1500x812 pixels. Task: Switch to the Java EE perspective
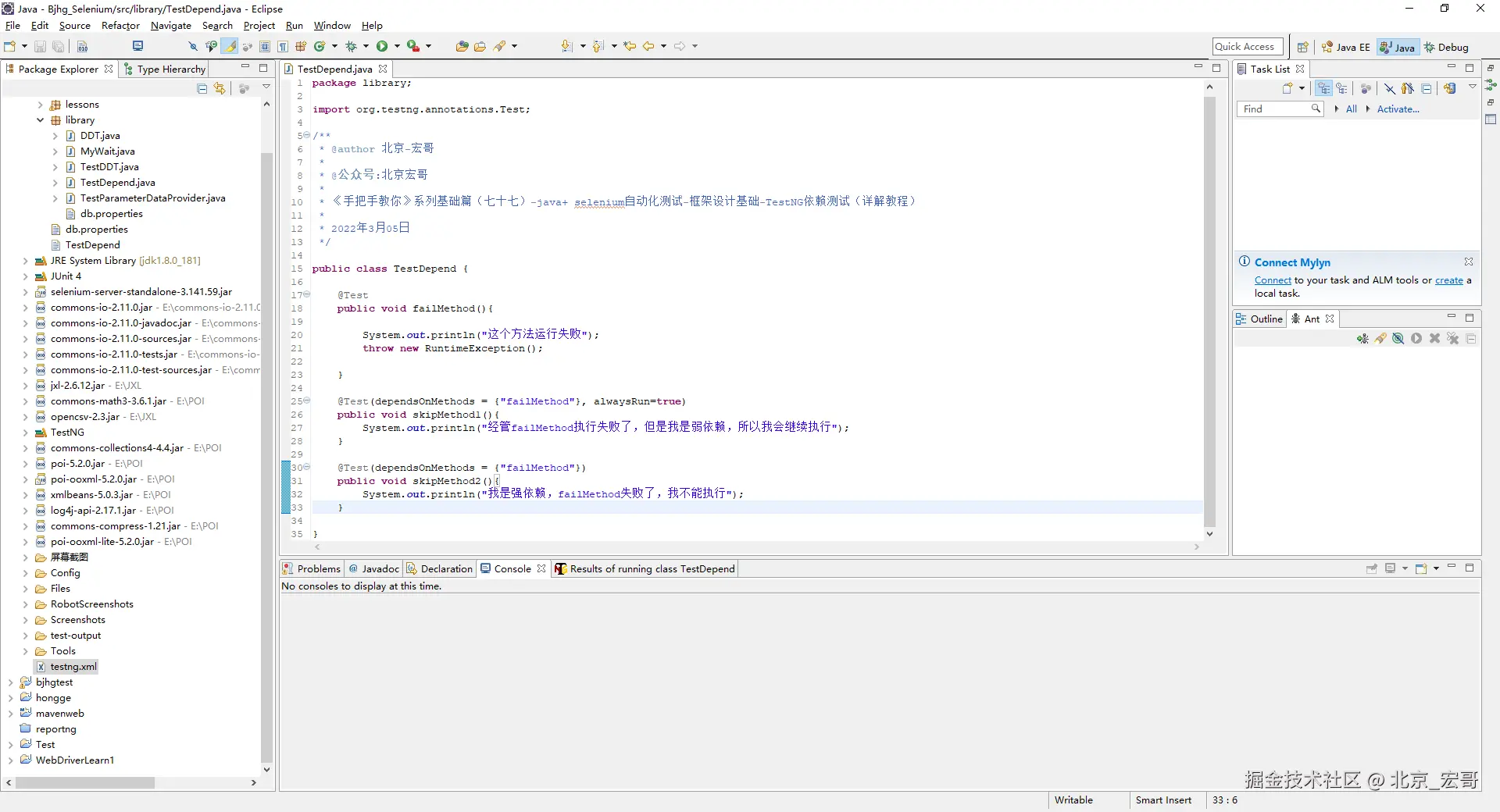tap(1345, 47)
